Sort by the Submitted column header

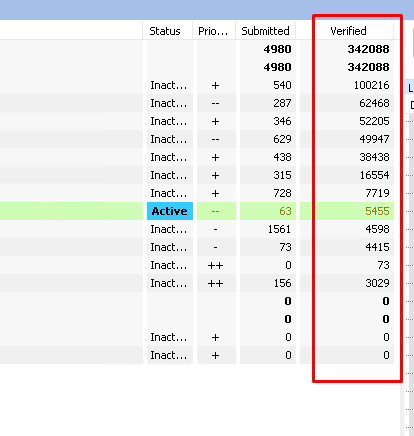(x=265, y=31)
